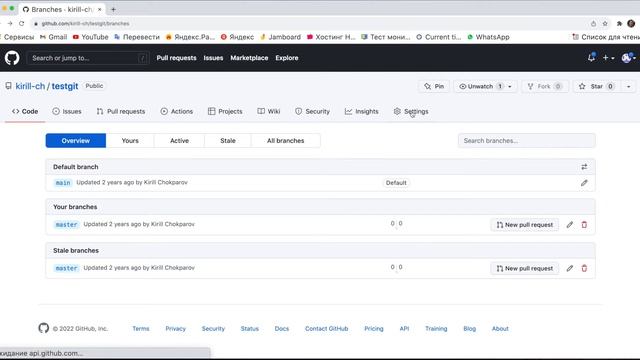Screen dimensions: 640x360
Task: Open repository Settings tab
Action: (411, 111)
